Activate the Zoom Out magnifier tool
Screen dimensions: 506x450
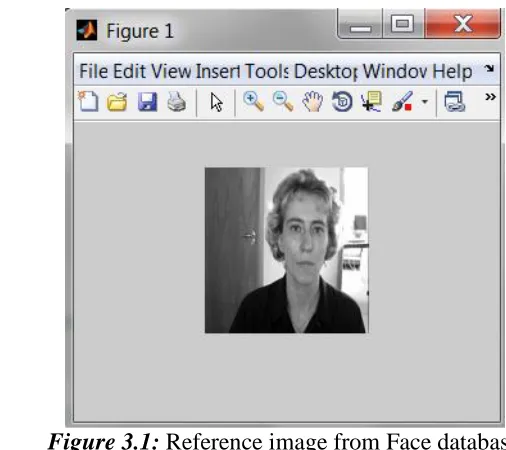pyautogui.click(x=283, y=101)
